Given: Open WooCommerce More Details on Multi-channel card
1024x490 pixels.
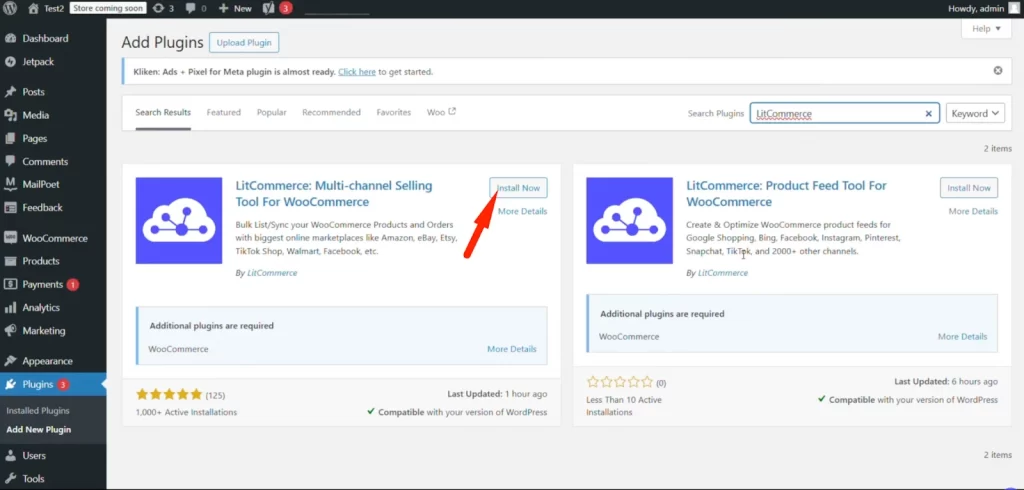Looking at the screenshot, I should [511, 349].
